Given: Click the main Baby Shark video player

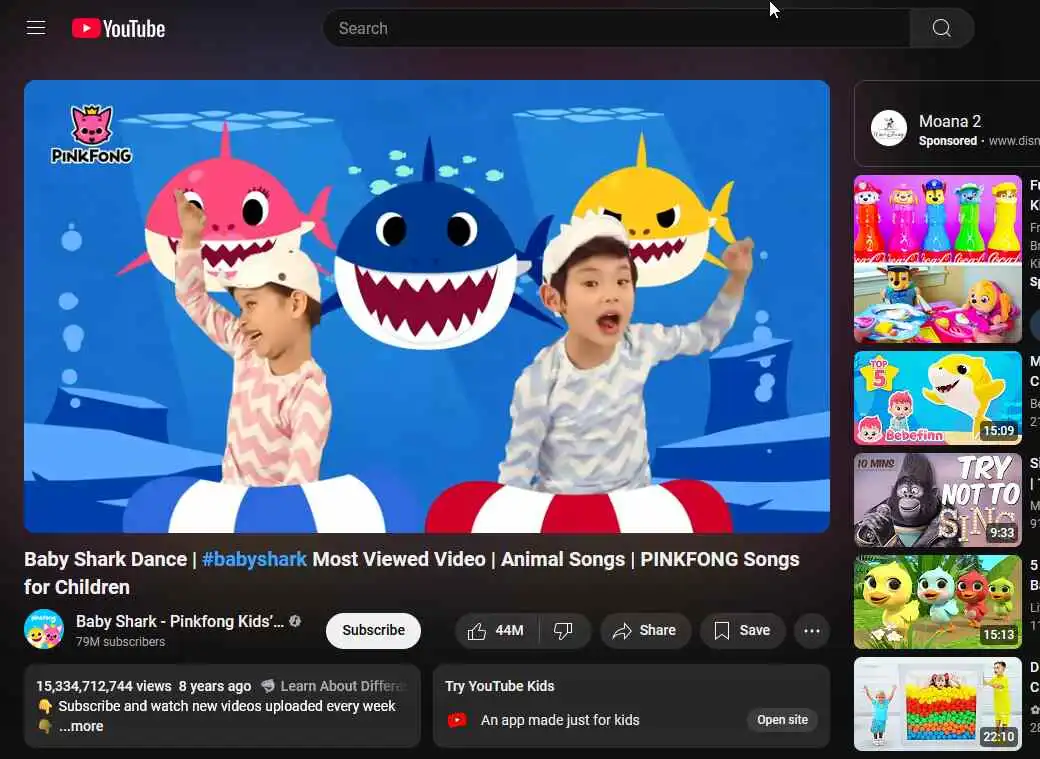Looking at the screenshot, I should [x=426, y=307].
